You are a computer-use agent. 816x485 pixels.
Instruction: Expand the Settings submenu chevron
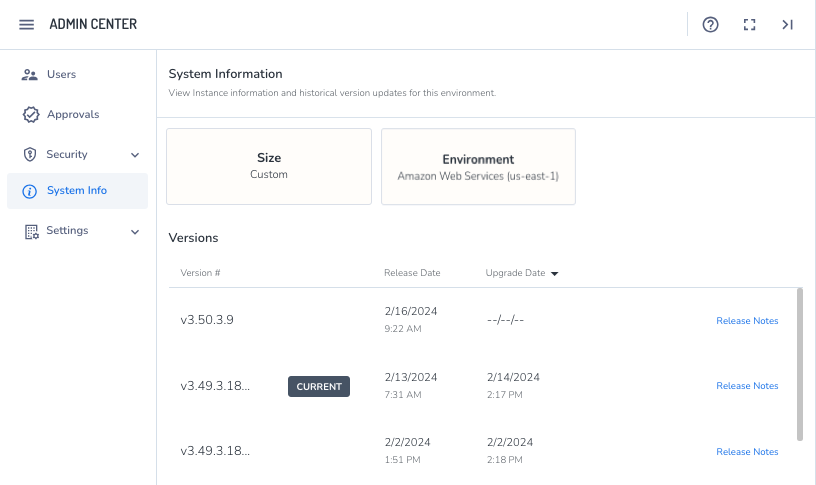[135, 231]
